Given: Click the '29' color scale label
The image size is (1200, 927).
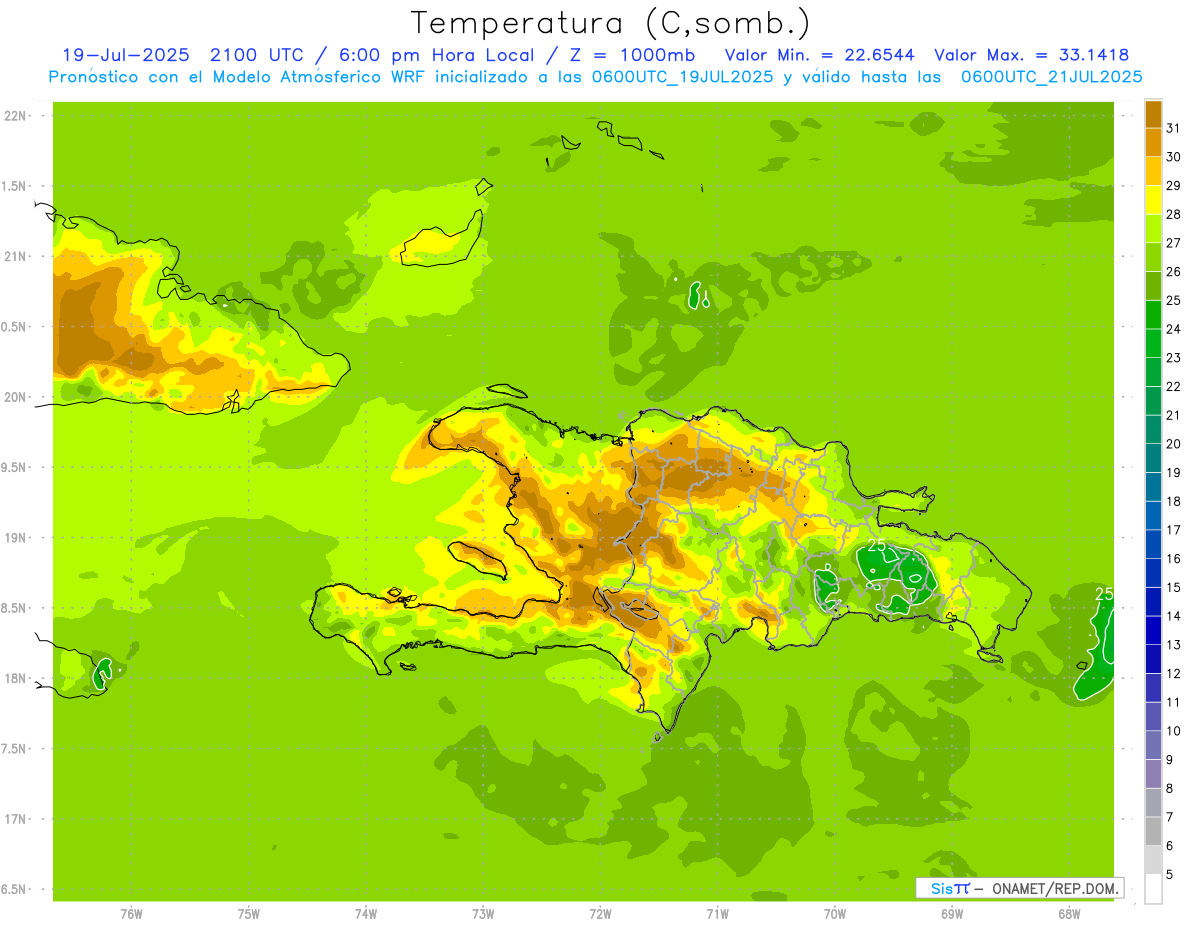Looking at the screenshot, I should (1174, 185).
